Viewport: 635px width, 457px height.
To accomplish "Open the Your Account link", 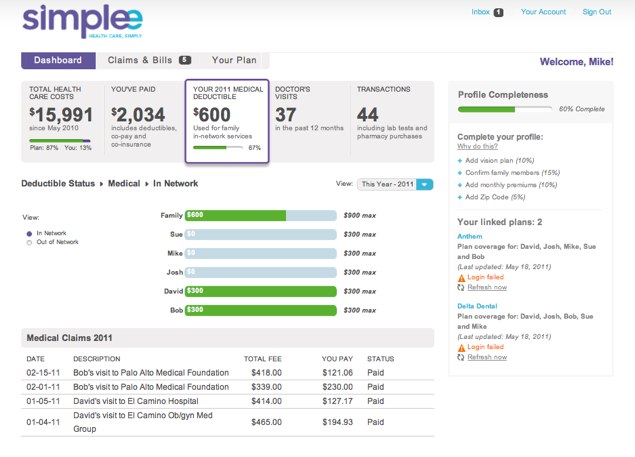I will (x=544, y=13).
